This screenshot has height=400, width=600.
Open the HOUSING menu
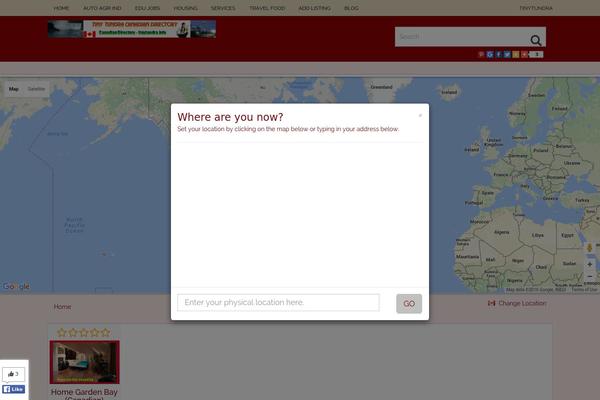click(x=186, y=8)
